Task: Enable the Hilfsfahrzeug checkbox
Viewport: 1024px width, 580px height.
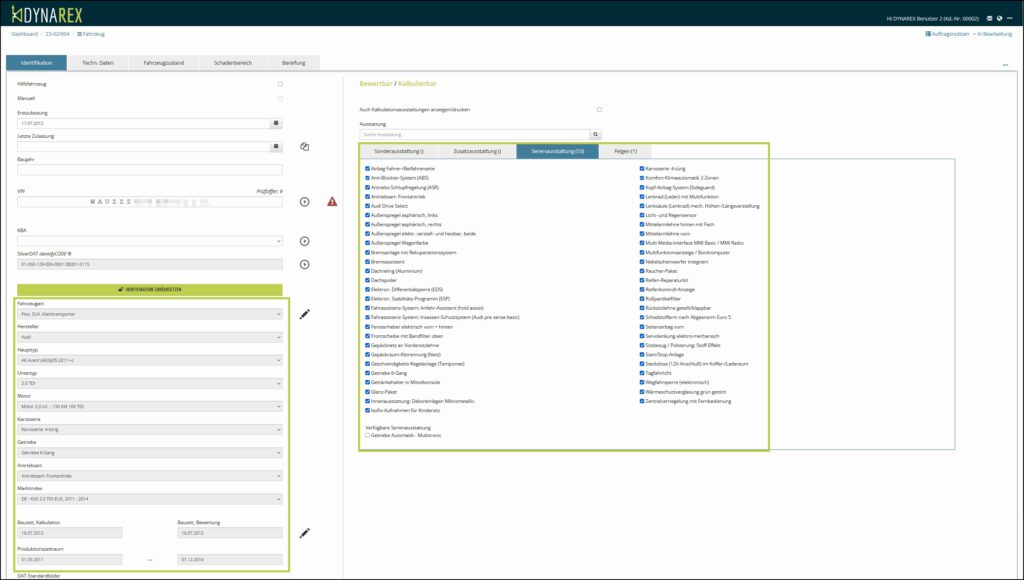Action: [x=280, y=84]
